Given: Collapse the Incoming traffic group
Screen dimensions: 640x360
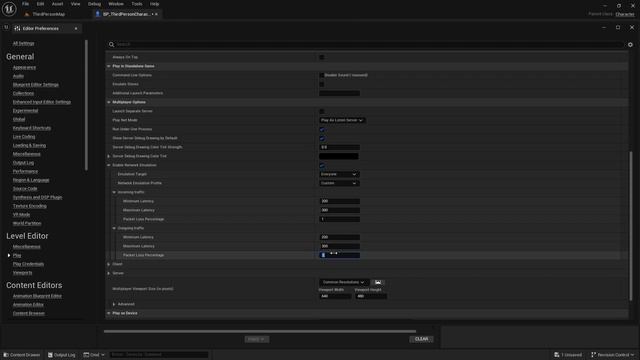Looking at the screenshot, I should (x=114, y=192).
